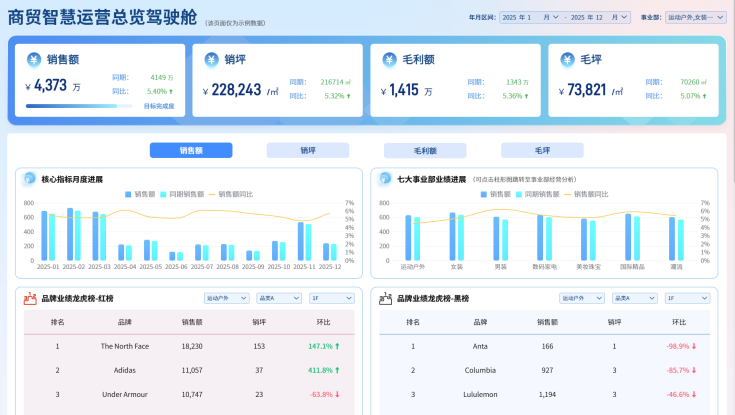Click the 黑榜 ranking icon
The image size is (735, 415).
click(x=384, y=298)
